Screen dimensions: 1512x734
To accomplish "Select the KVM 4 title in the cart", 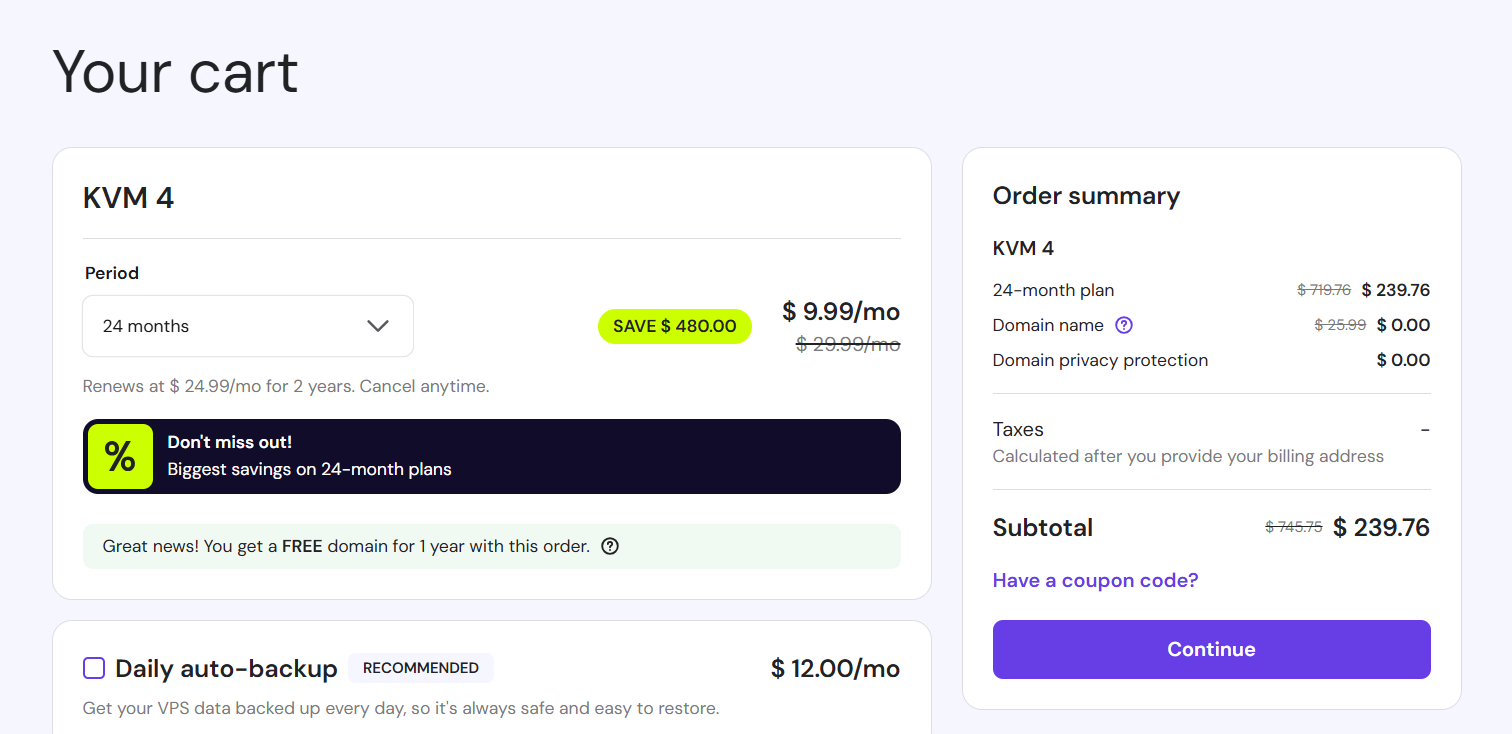I will (x=128, y=197).
